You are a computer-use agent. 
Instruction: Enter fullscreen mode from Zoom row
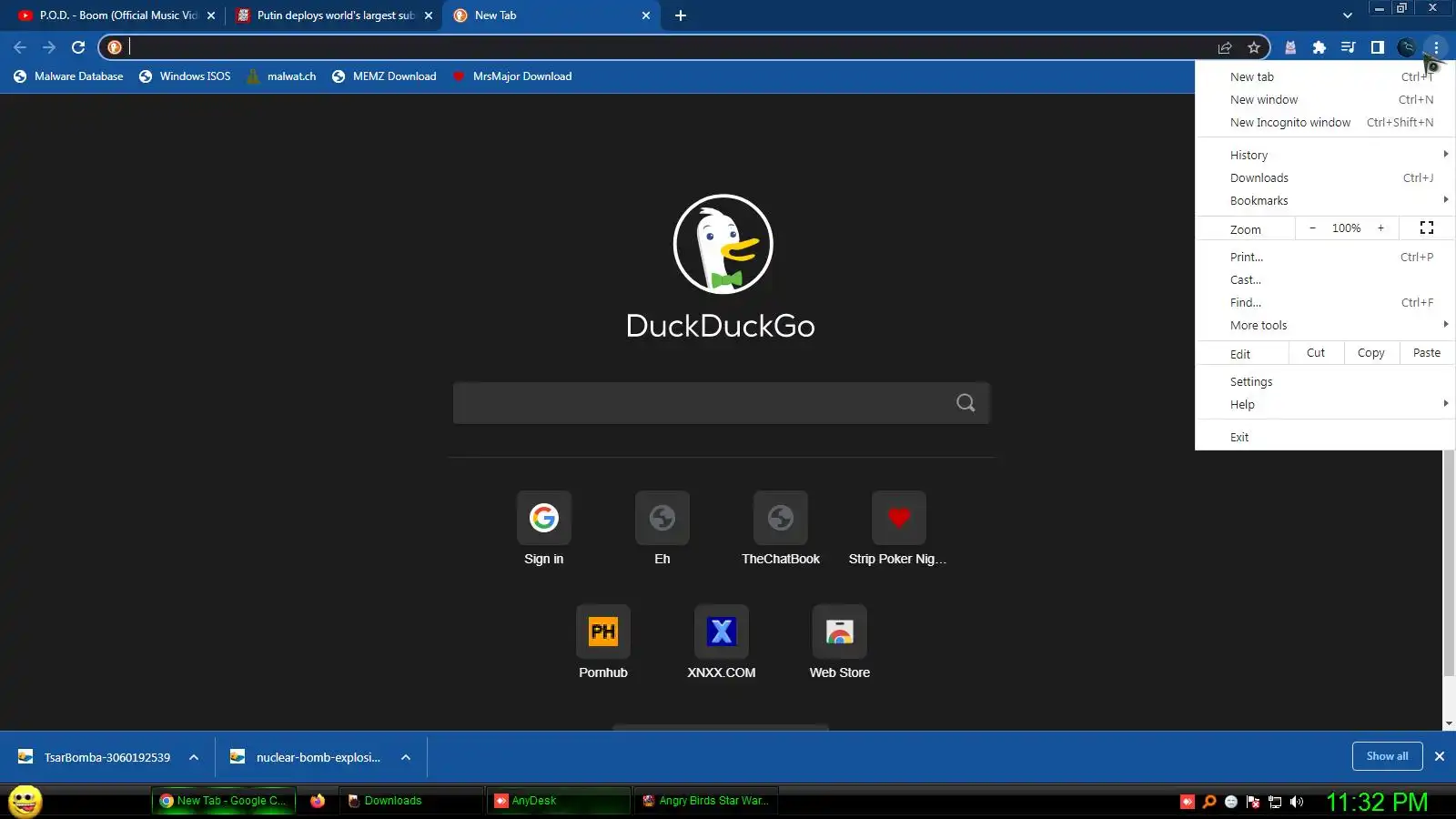[1427, 228]
